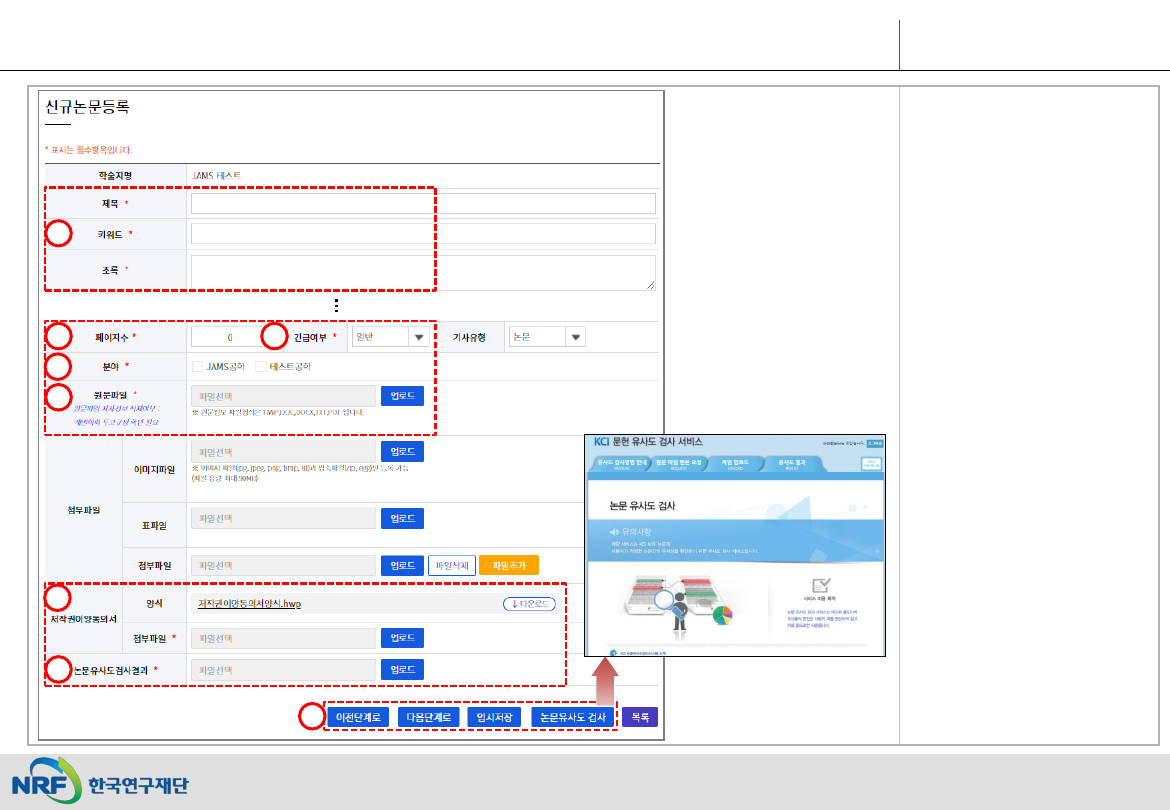Screen dimensions: 1170x810
Task: Click the 유의사항 speaker icon
Action: [614, 532]
